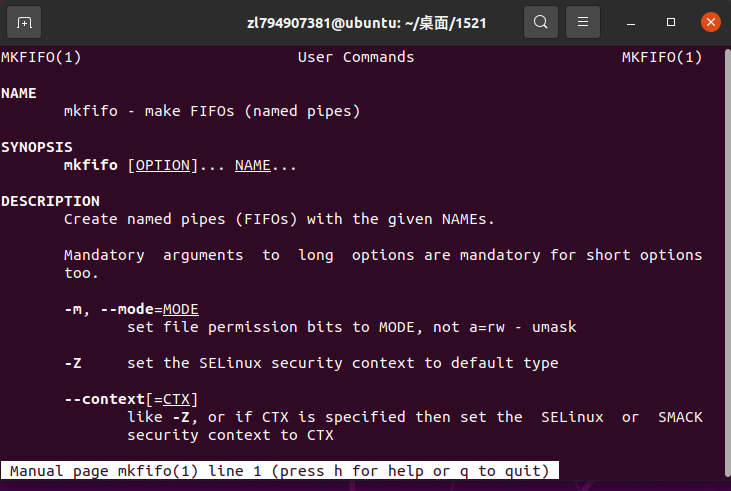Viewport: 731px width, 491px height.
Task: Click the manual page status line
Action: coord(280,470)
